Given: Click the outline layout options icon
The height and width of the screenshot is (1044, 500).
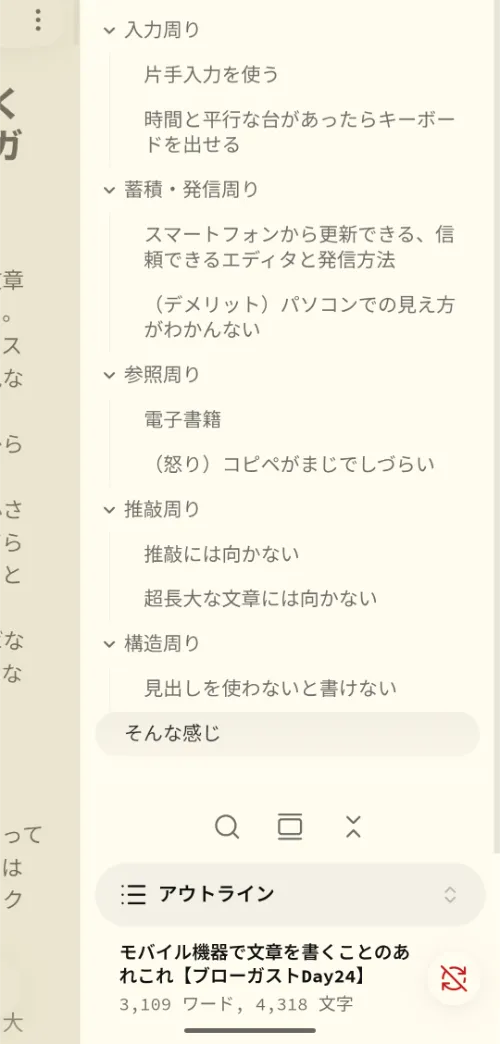Looking at the screenshot, I should [290, 827].
